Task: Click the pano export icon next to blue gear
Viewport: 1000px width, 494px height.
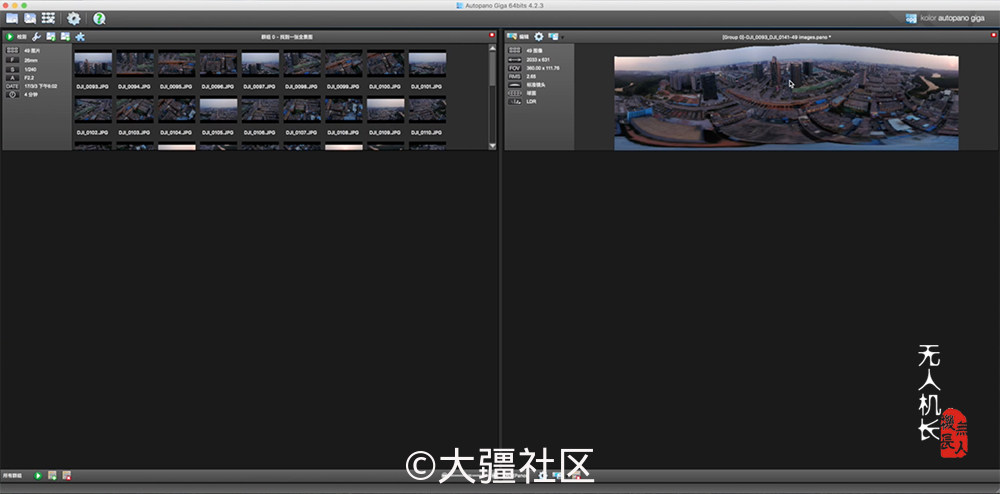Action: pos(553,37)
